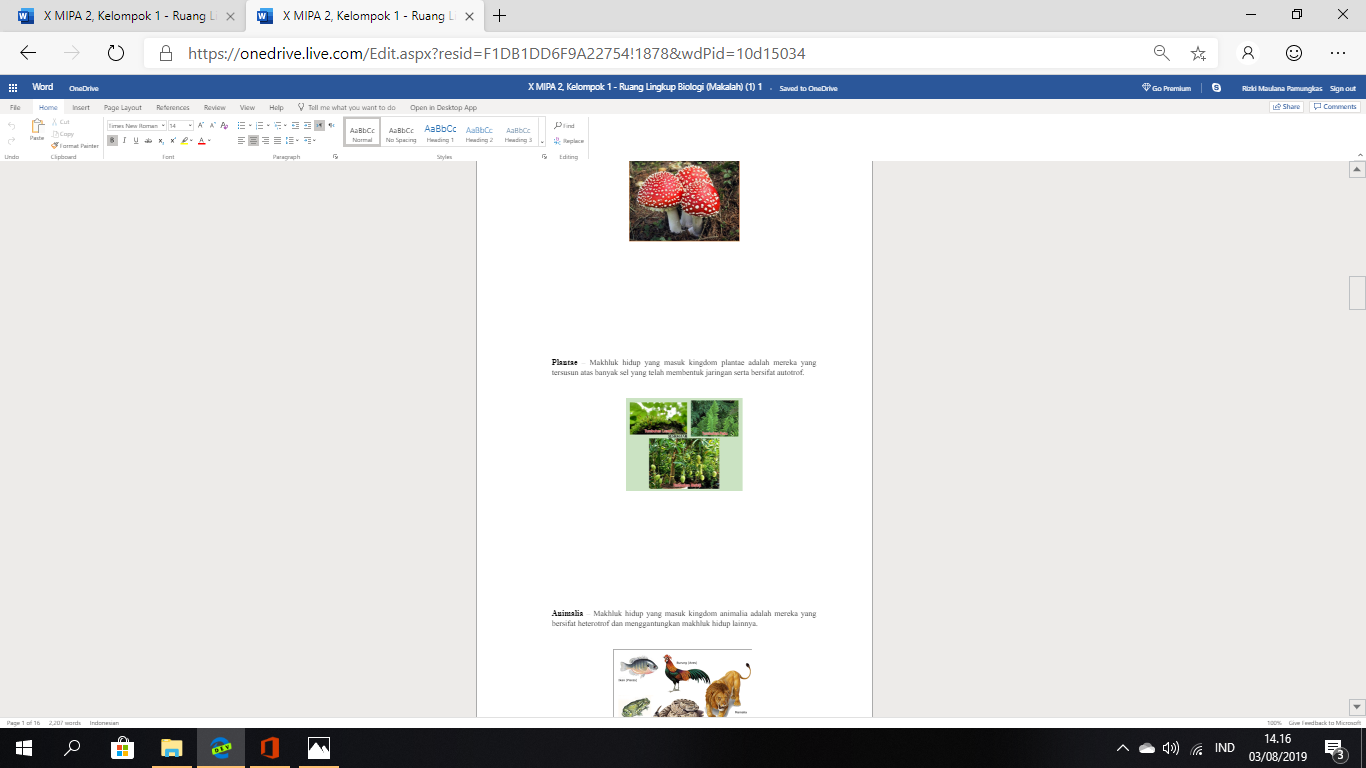Toggle left-to-right text direction
Screen dimensions: 1366x768
click(x=319, y=126)
